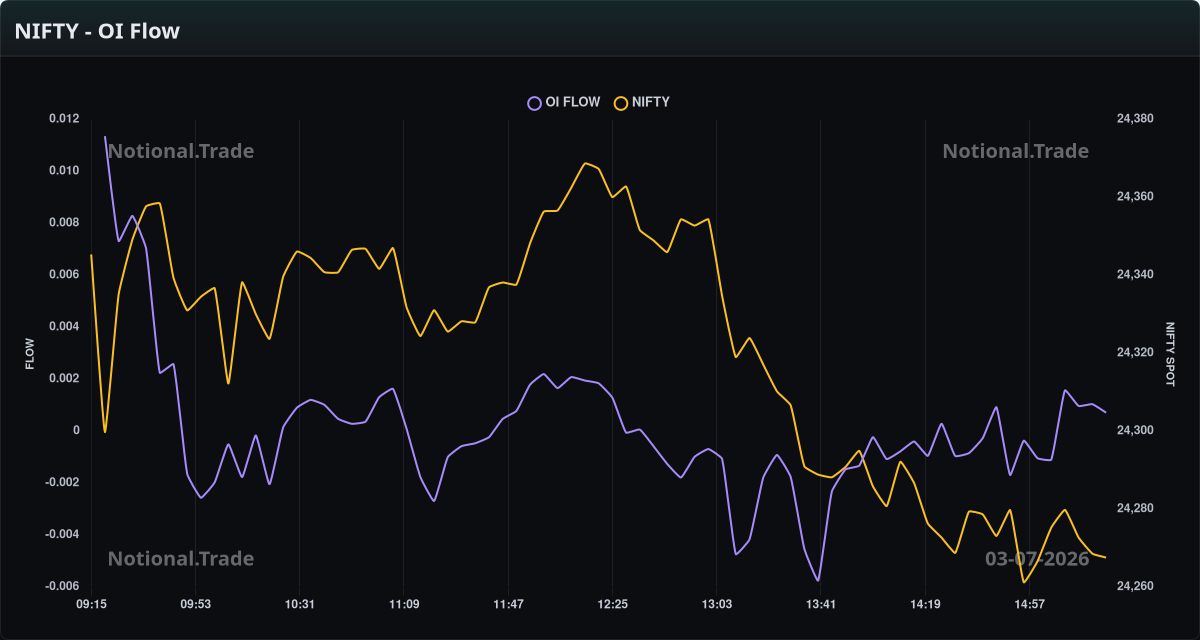Click the OI FLOW line's opening peak
The height and width of the screenshot is (640, 1200).
pyautogui.click(x=105, y=137)
